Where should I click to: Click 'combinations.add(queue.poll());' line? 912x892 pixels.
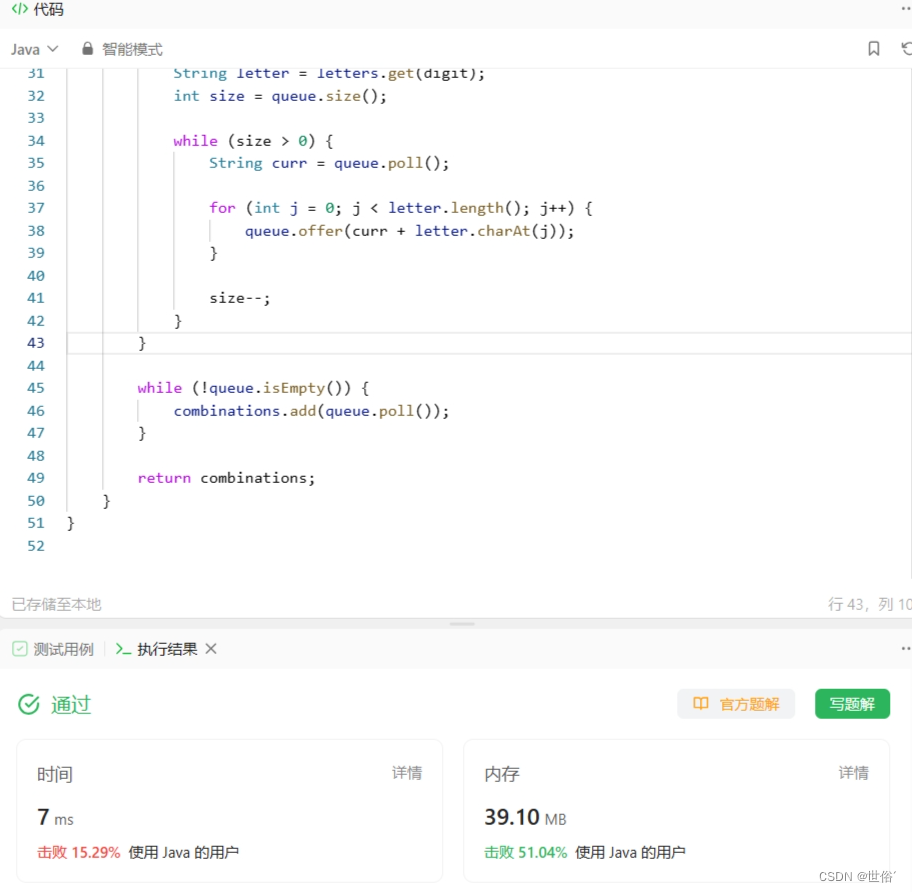311,411
